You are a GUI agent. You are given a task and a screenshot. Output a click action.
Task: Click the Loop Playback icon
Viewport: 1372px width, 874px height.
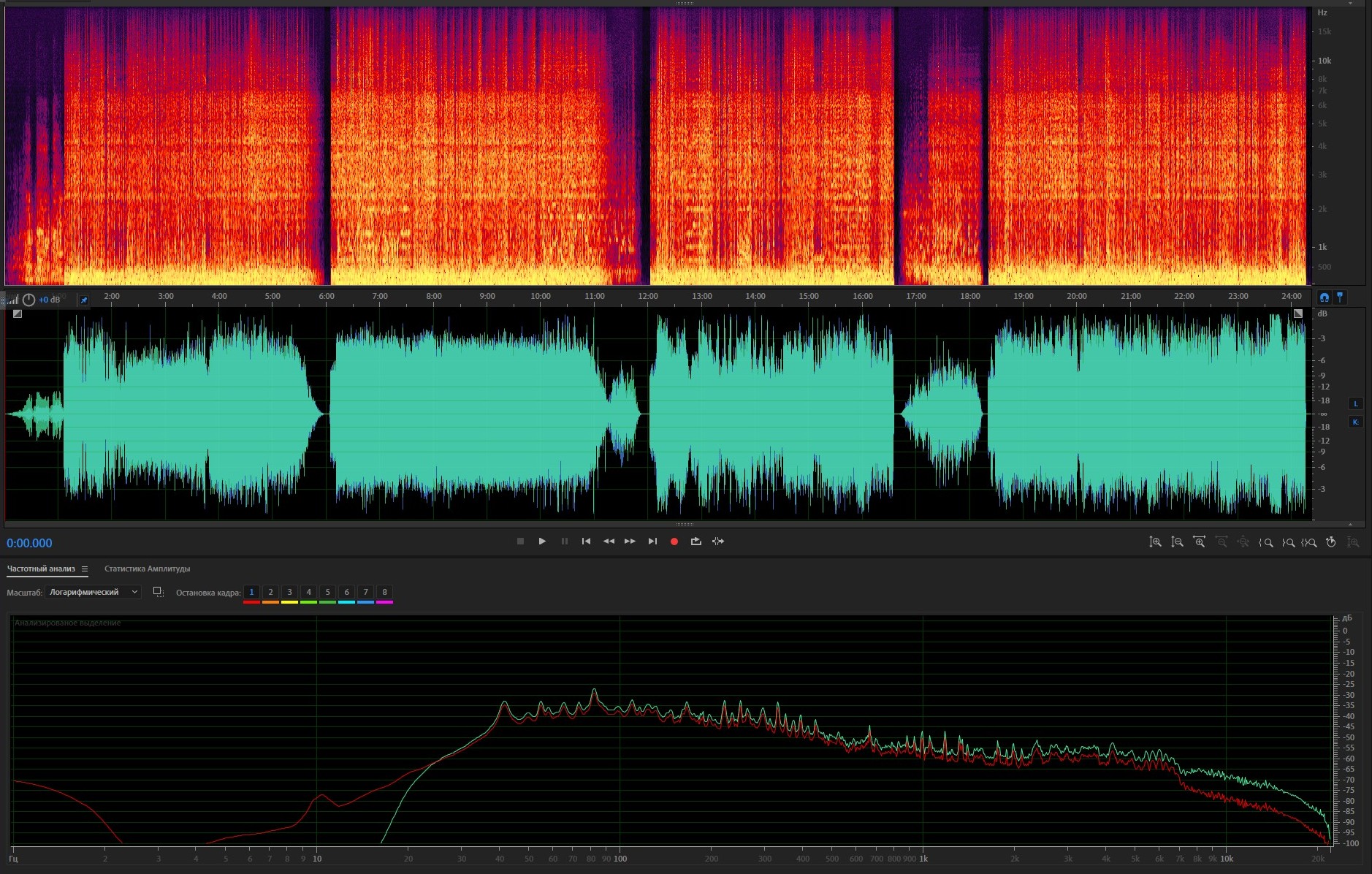(695, 541)
